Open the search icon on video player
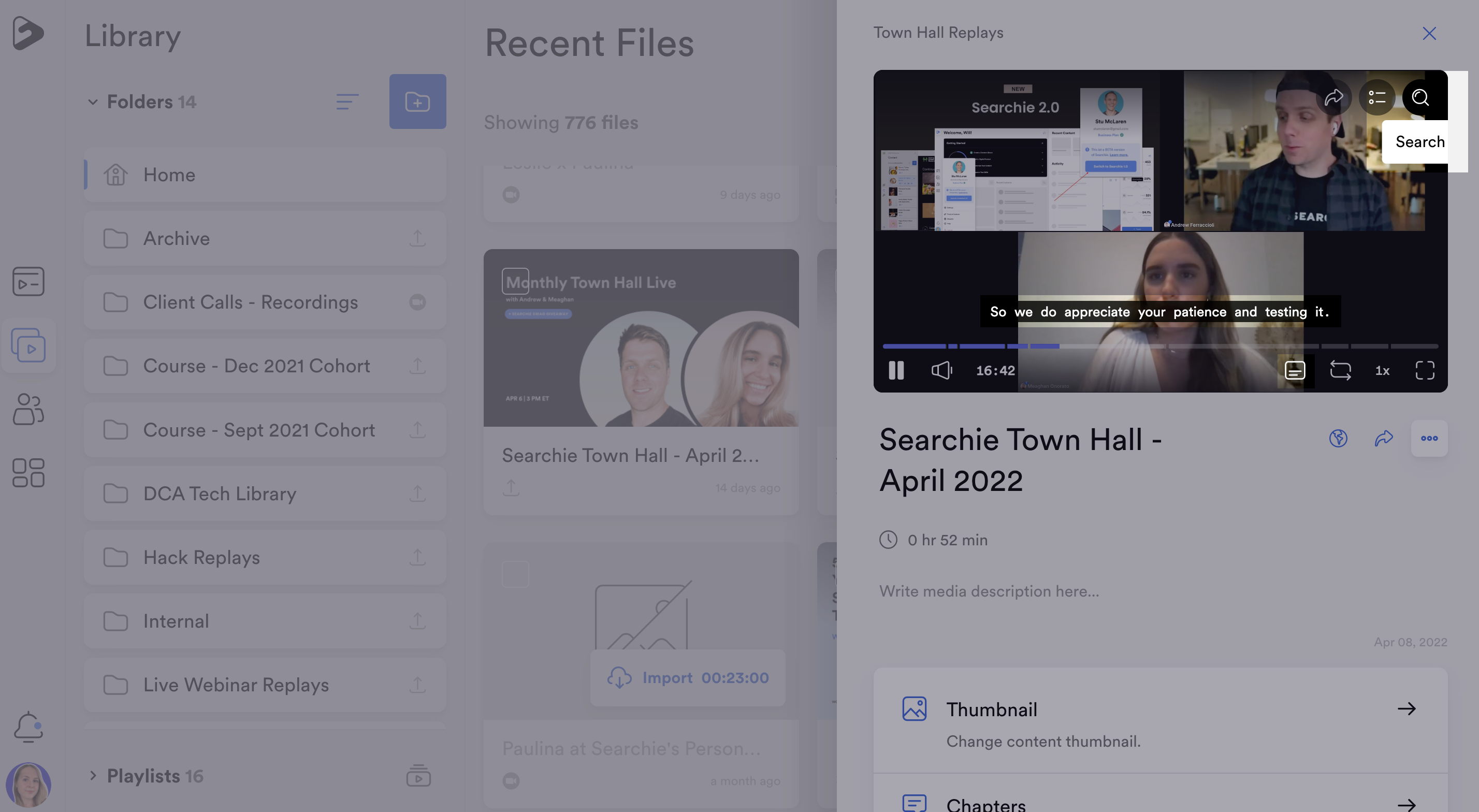The height and width of the screenshot is (812, 1479). click(x=1419, y=98)
